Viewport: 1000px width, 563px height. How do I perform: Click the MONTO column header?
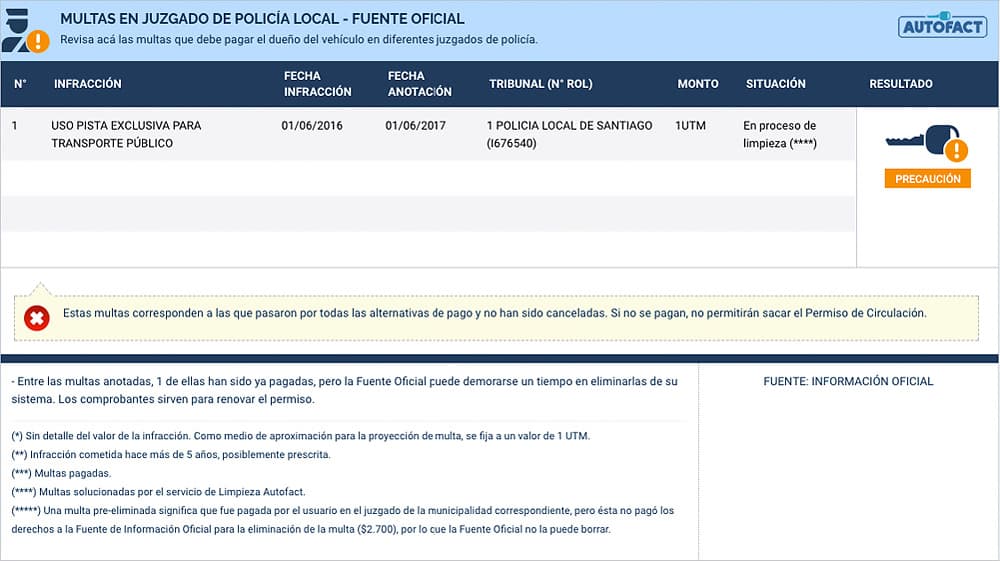(698, 84)
